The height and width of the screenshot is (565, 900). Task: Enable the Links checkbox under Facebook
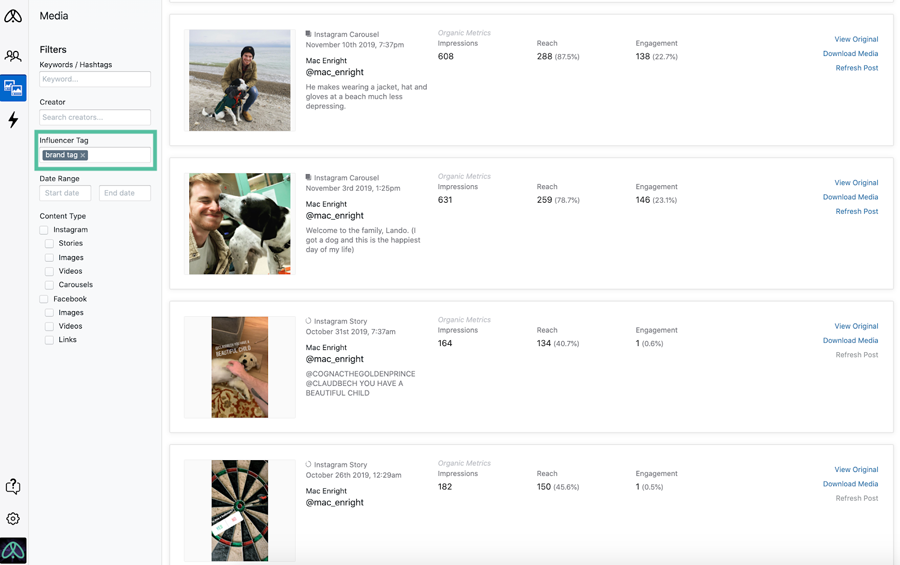49,340
